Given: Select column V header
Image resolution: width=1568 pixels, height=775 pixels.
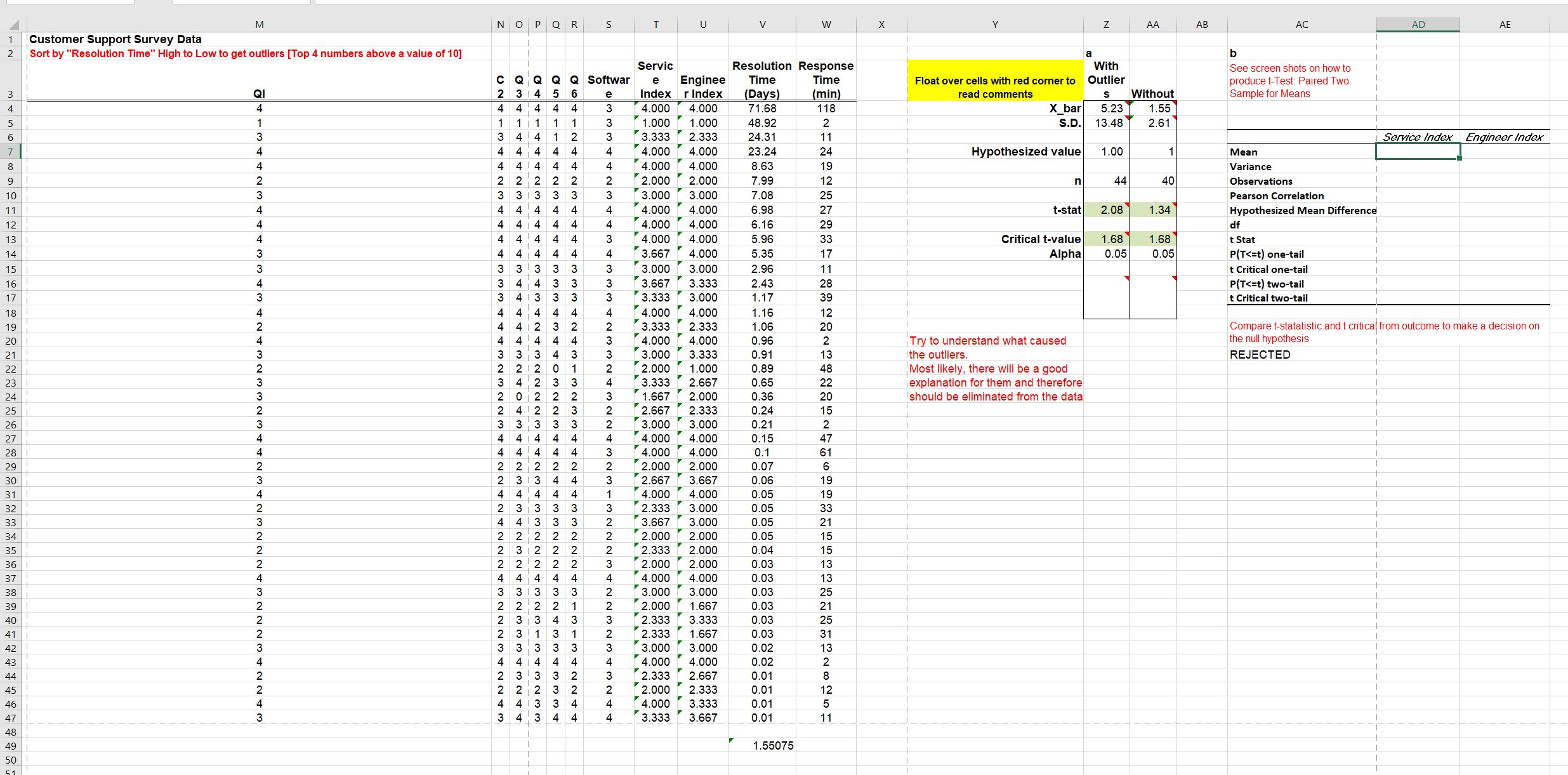Looking at the screenshot, I should click(x=762, y=25).
